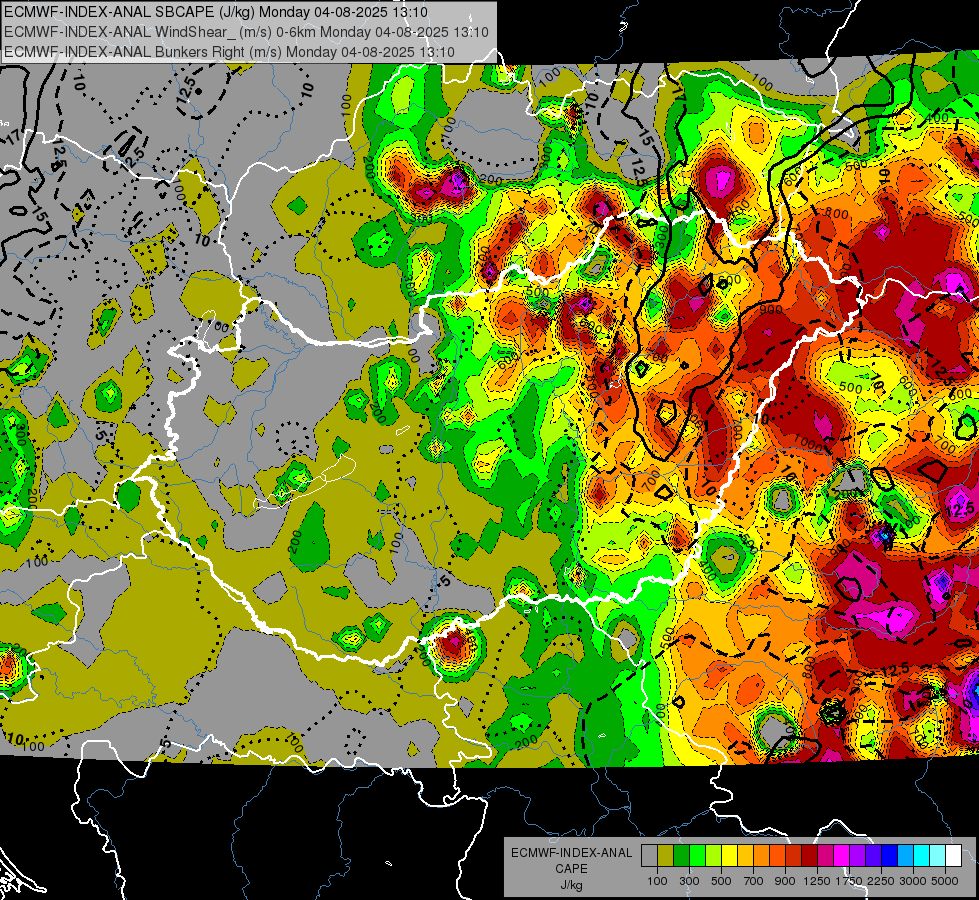Click the legend value label 900
Screen dimensions: 979x900
coord(785,881)
